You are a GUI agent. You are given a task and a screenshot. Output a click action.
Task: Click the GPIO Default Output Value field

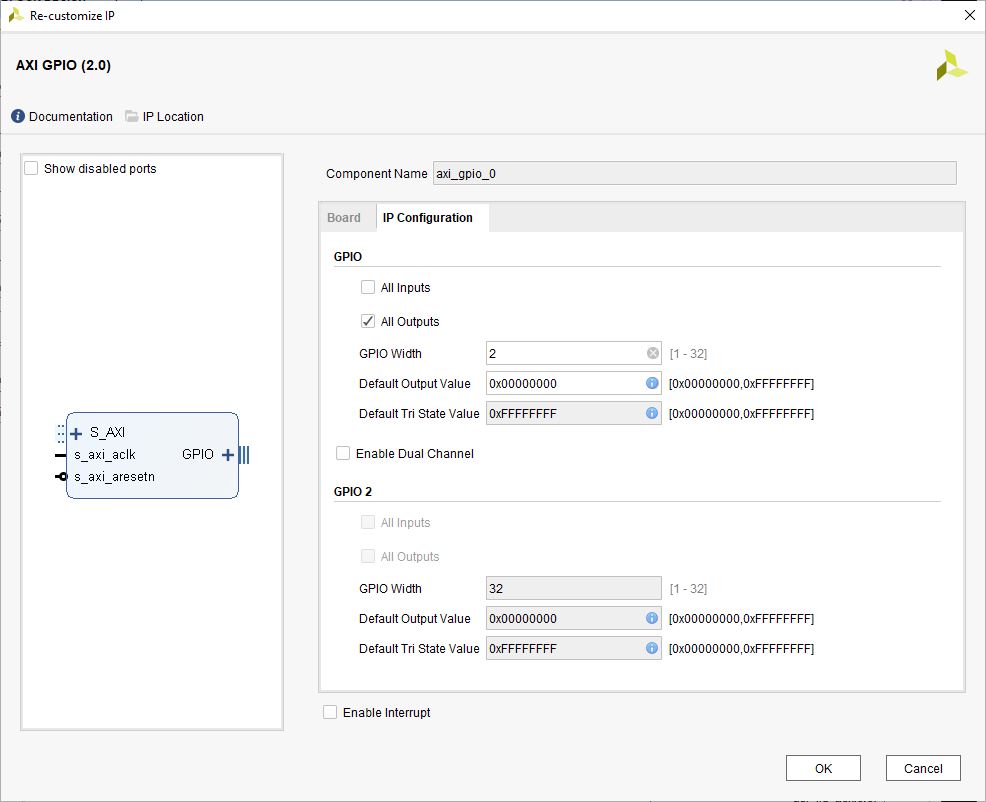(563, 383)
